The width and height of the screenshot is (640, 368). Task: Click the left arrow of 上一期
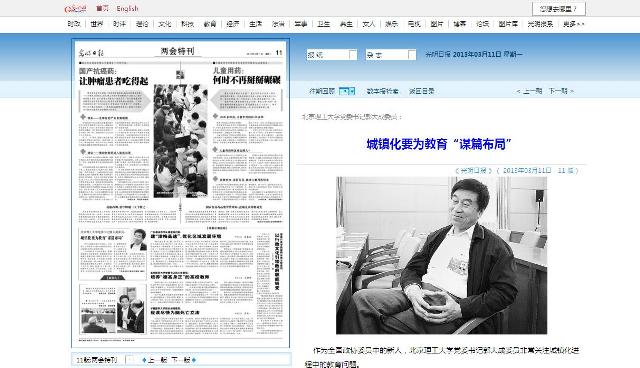tap(518, 91)
